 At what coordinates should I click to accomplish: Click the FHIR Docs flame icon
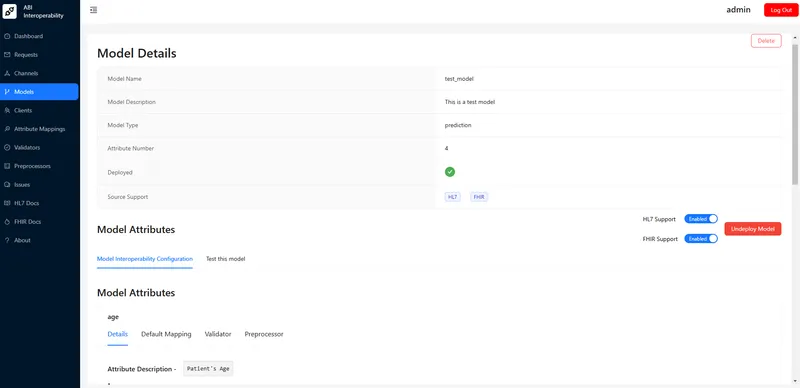coord(7,222)
